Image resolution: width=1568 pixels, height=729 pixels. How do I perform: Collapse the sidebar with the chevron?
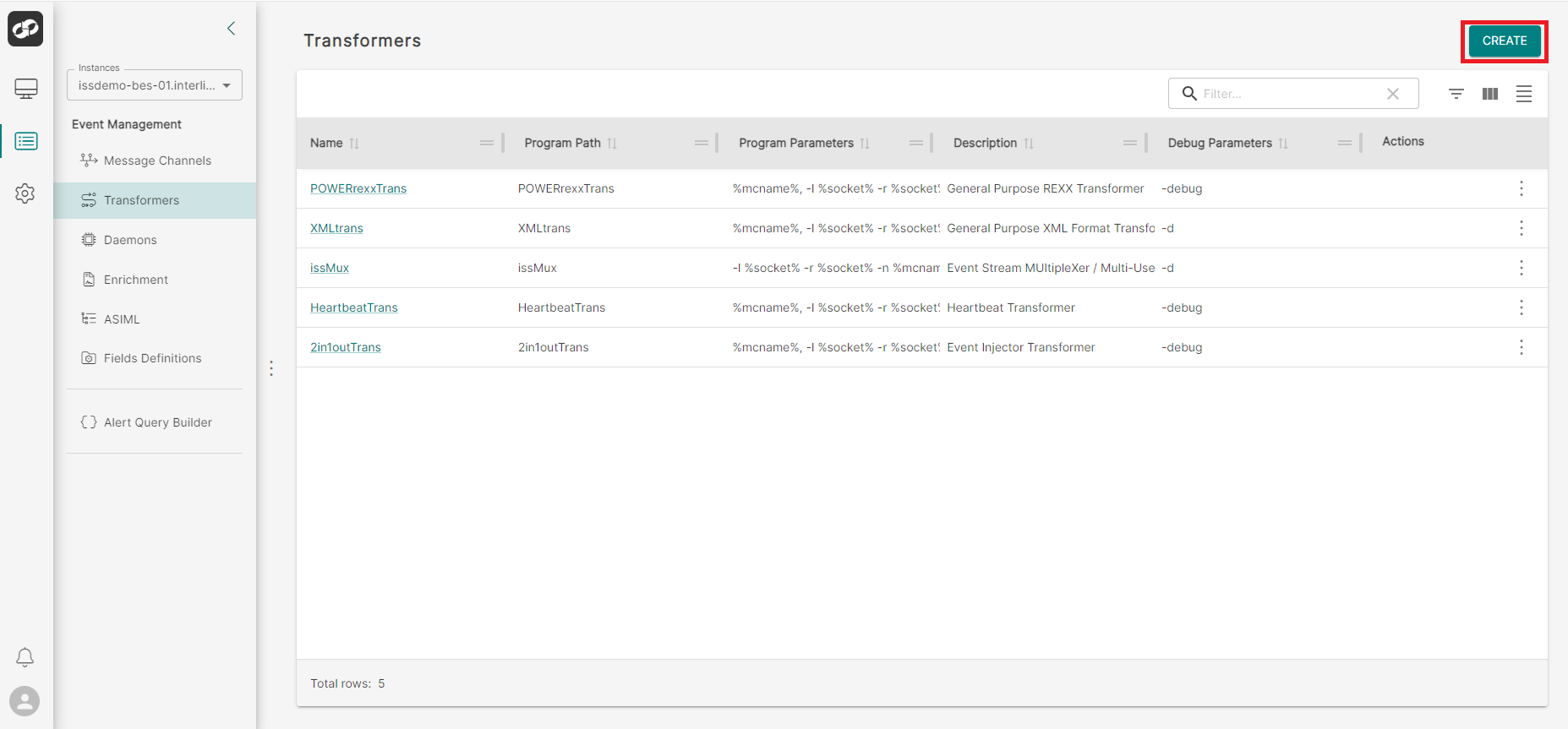[x=231, y=29]
